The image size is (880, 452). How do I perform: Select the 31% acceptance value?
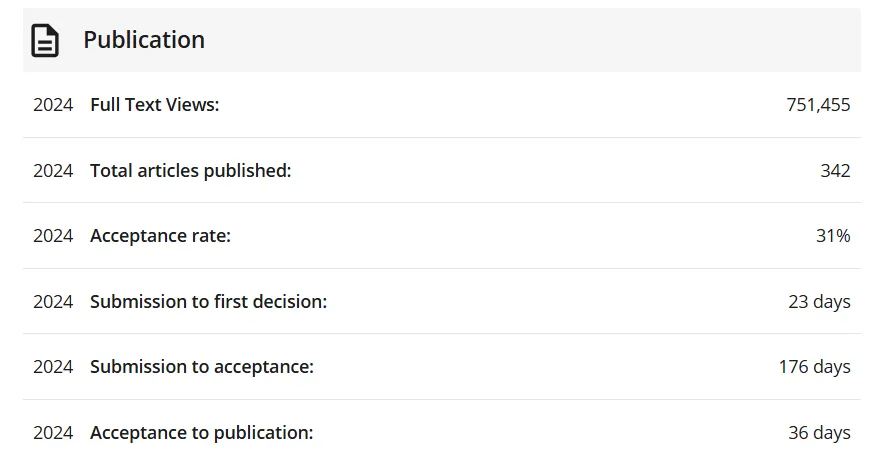click(833, 236)
